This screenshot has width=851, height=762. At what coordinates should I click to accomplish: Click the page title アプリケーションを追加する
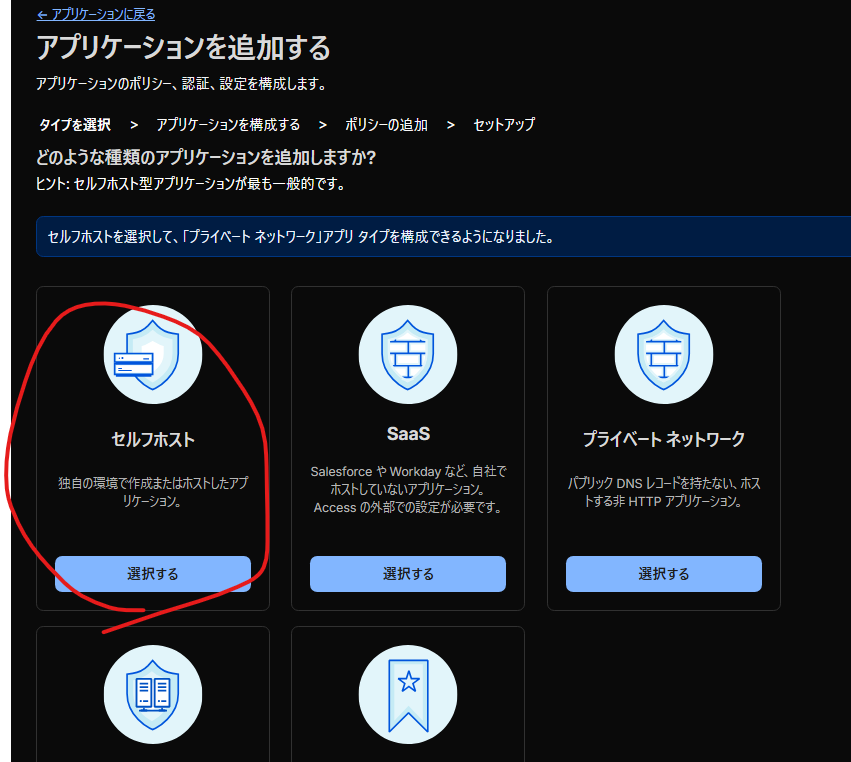tap(184, 47)
